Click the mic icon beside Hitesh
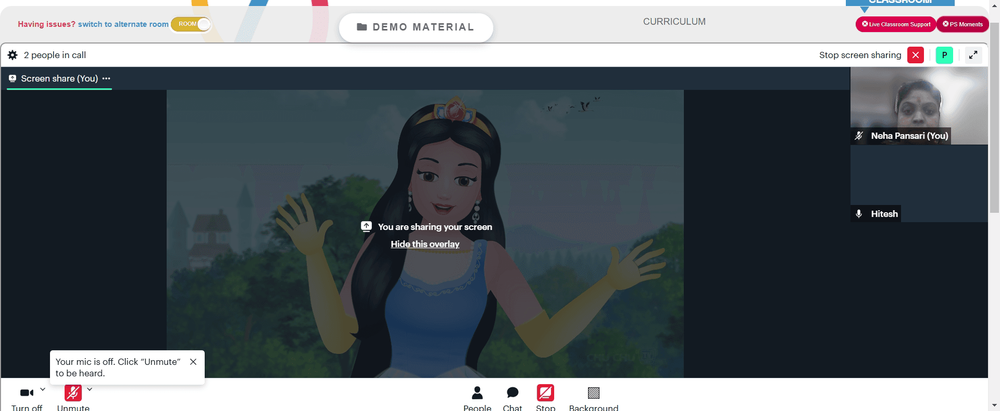Image resolution: width=1000 pixels, height=411 pixels. [860, 214]
